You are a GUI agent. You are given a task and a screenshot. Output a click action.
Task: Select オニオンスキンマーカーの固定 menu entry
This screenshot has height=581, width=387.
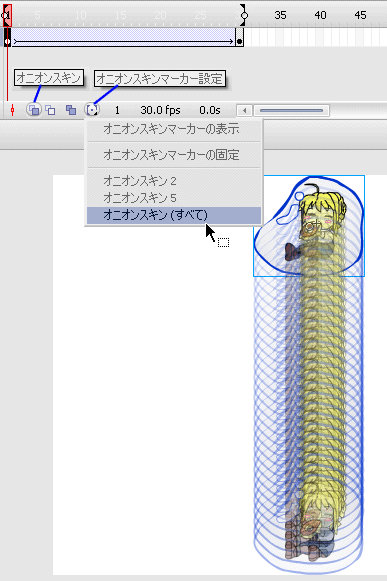[x=174, y=155]
